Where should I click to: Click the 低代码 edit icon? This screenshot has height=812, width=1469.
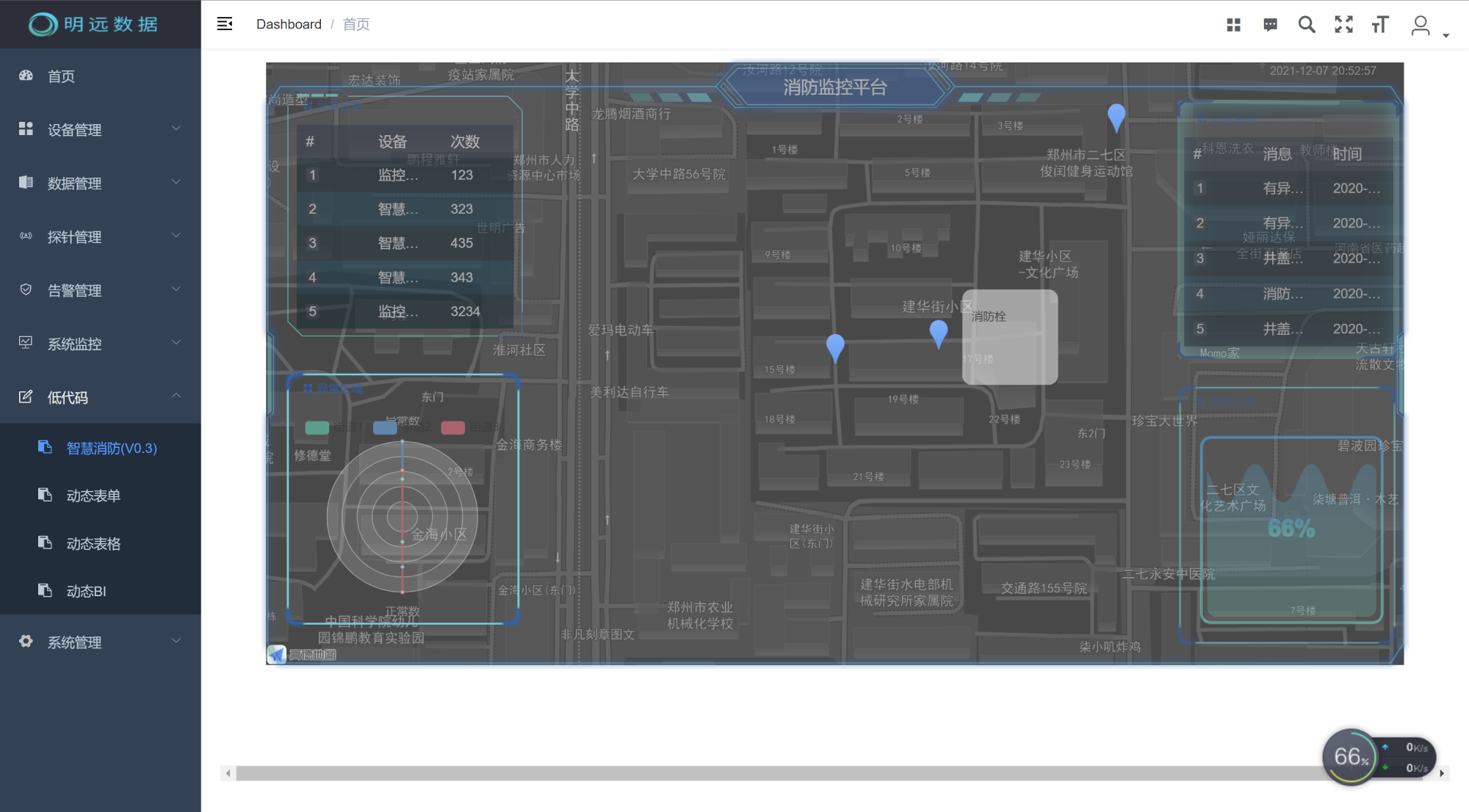[x=26, y=397]
